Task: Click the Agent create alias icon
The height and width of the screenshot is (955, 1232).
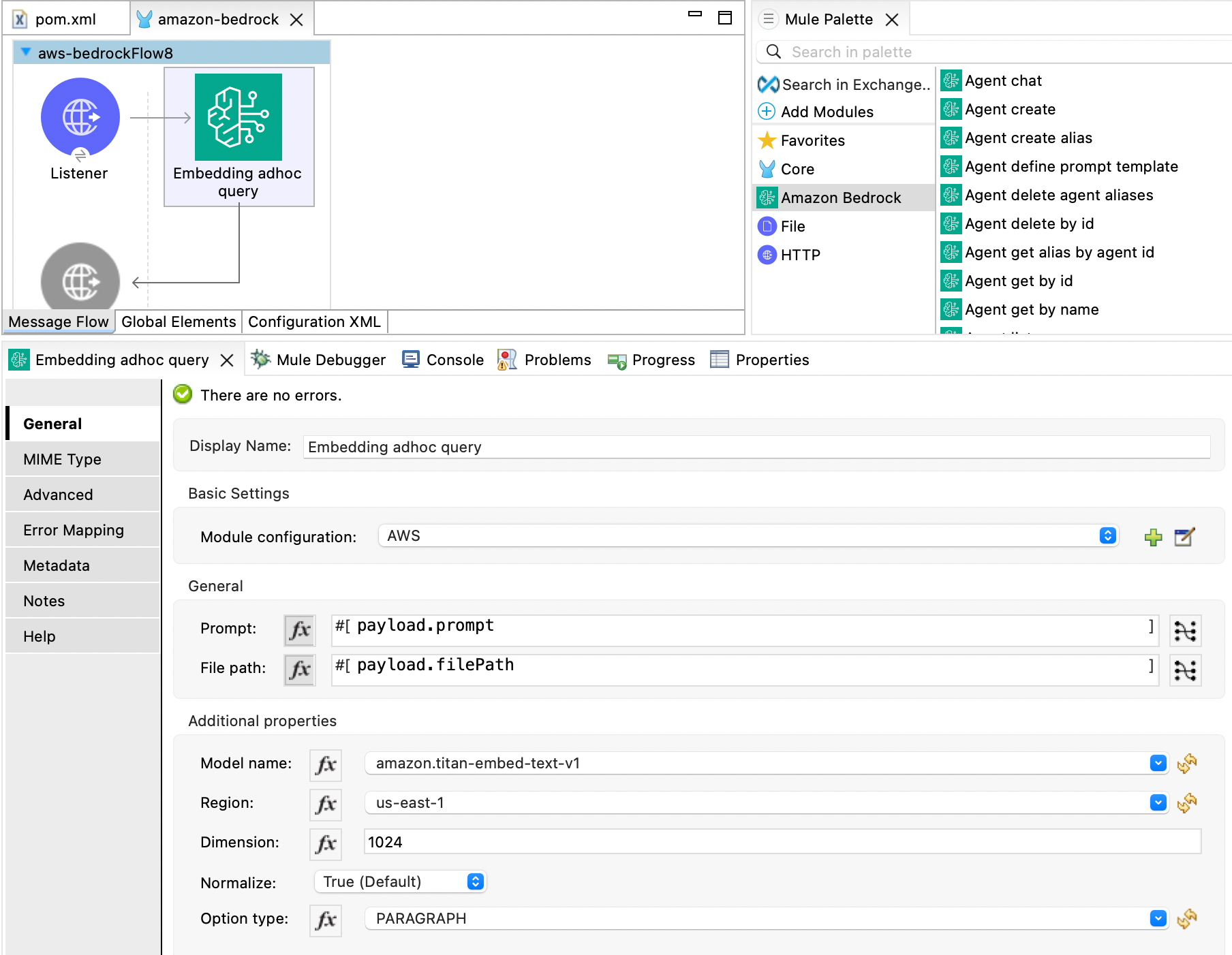Action: [x=951, y=138]
